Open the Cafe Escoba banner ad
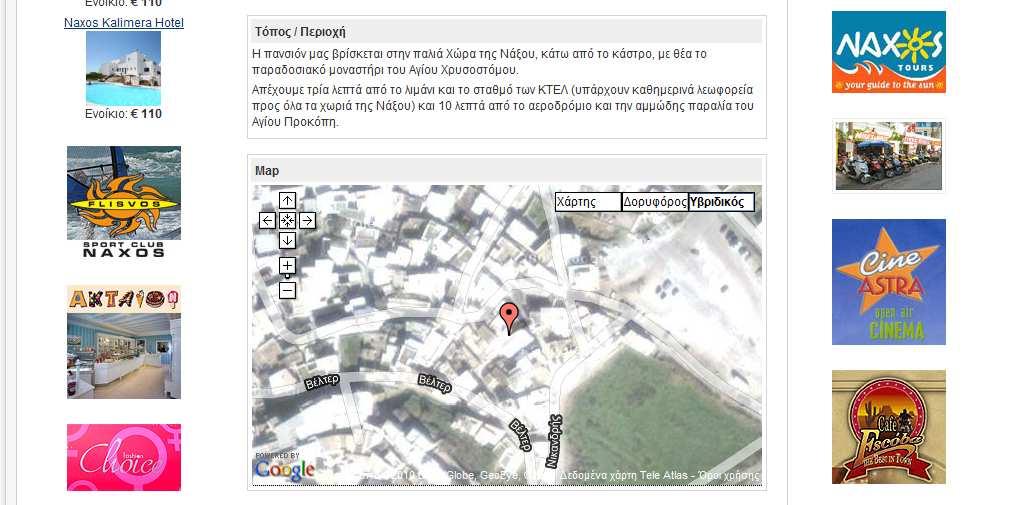Viewport: 1015px width, 505px height. (889, 427)
